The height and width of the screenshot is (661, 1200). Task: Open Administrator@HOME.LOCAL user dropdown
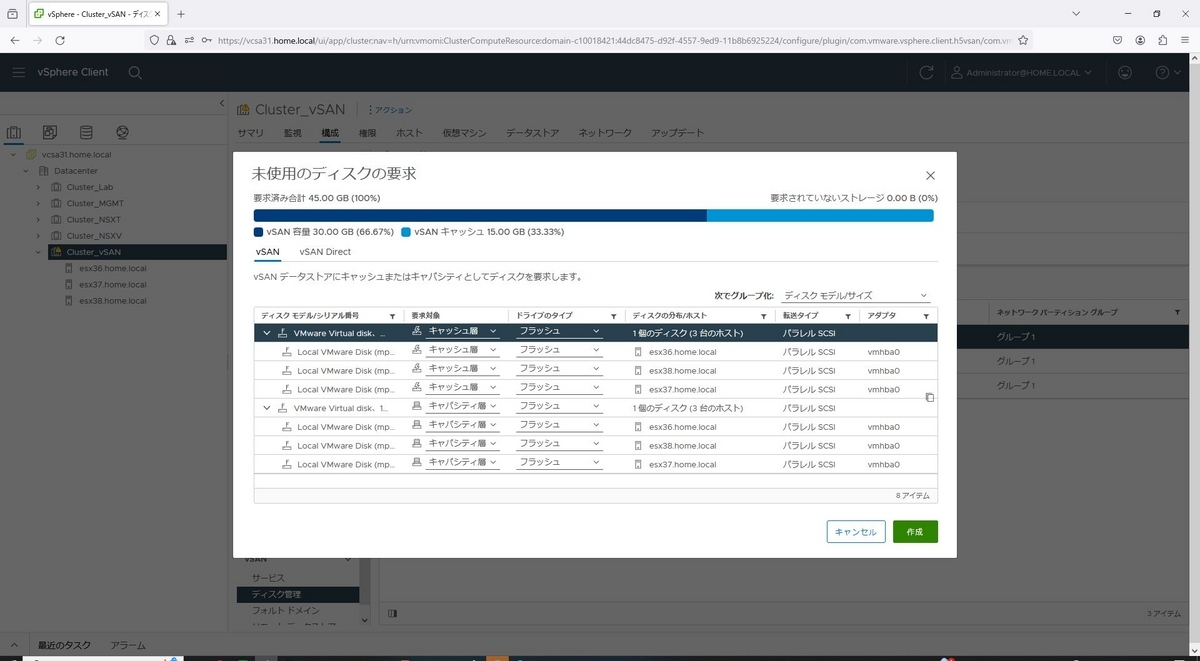coord(1021,73)
